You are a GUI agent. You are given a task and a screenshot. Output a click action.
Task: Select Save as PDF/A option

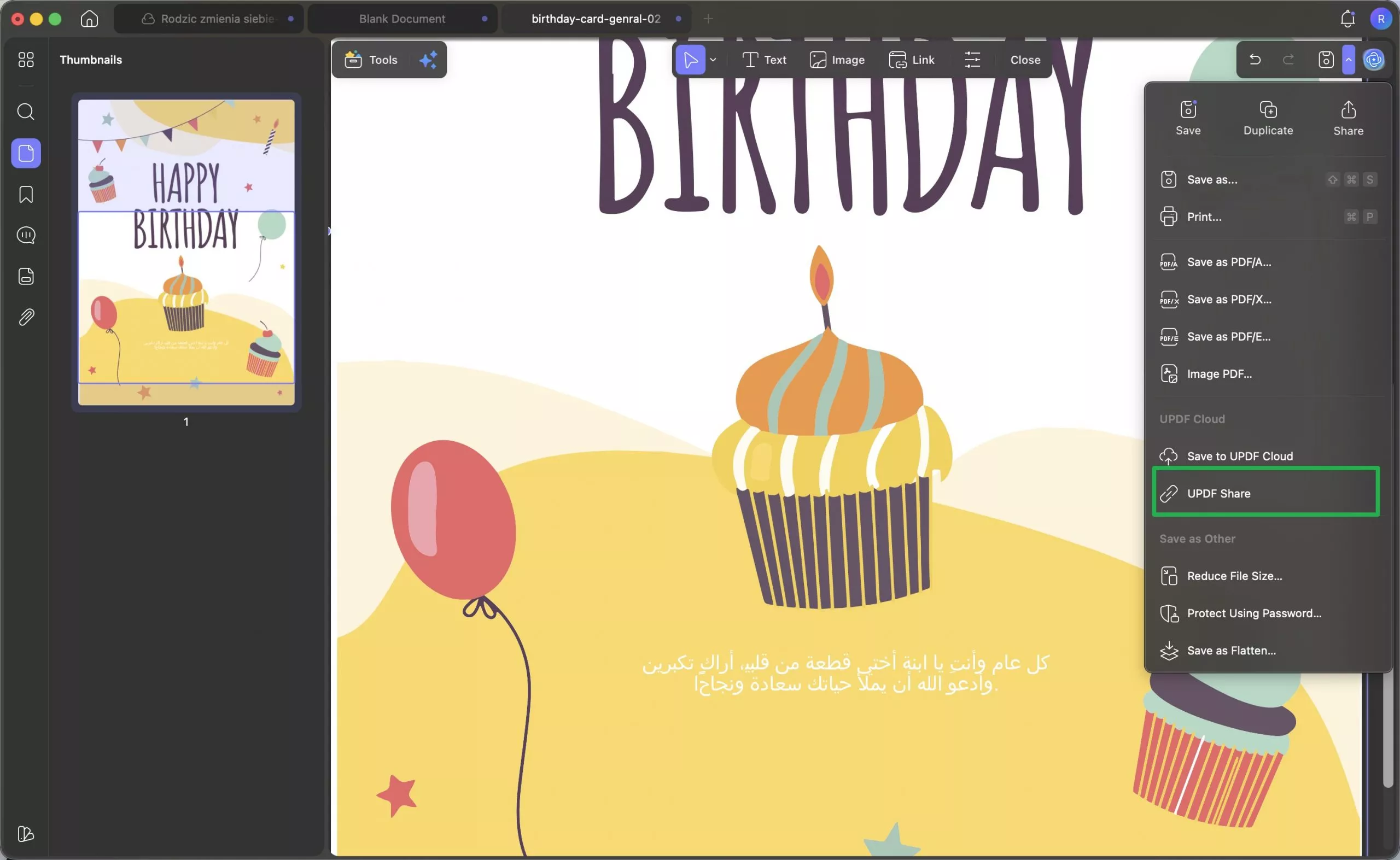(x=1228, y=262)
